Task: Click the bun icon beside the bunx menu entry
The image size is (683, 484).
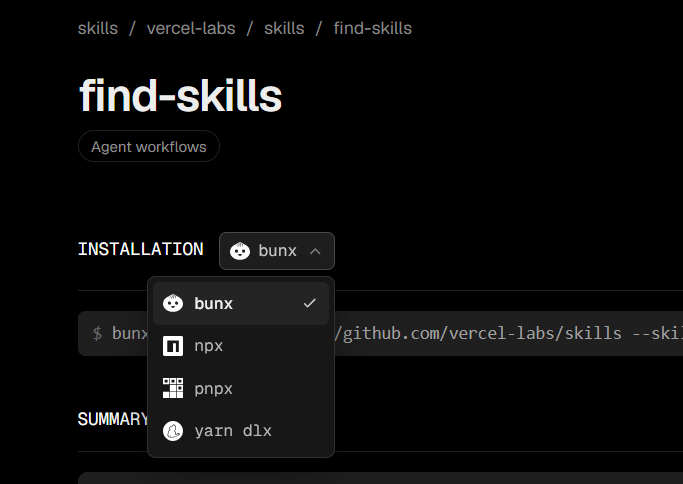Action: 173,303
